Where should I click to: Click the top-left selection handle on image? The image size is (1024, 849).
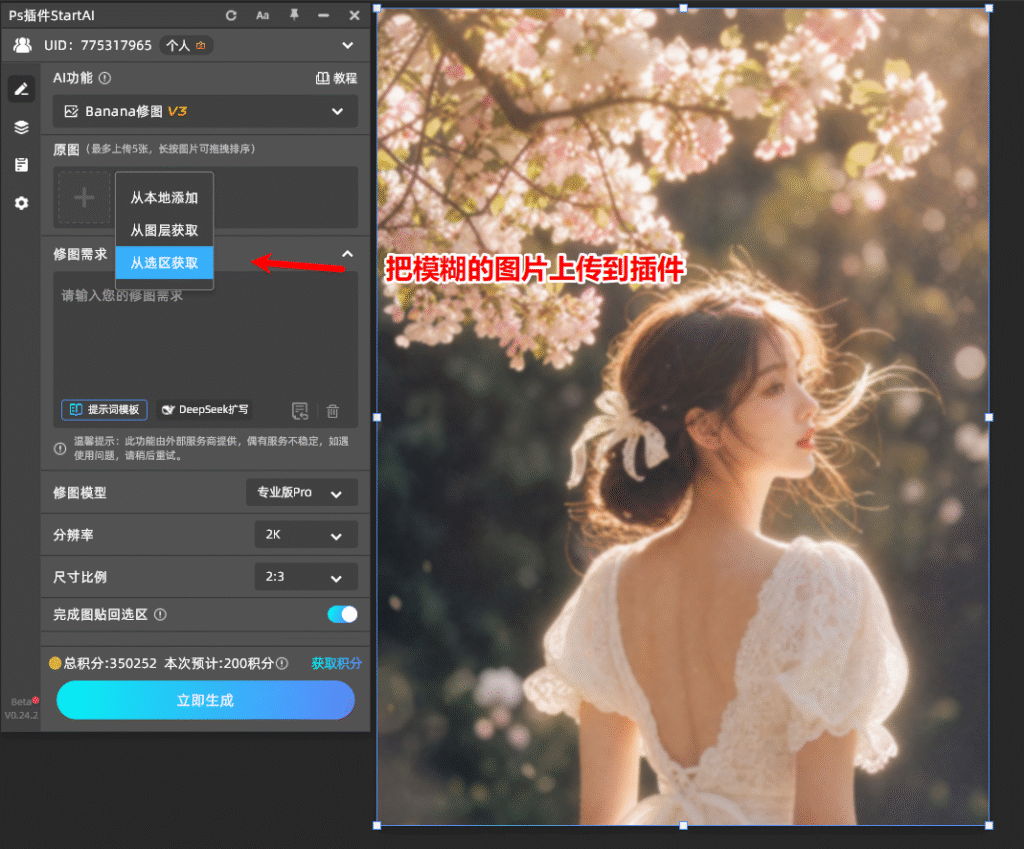(377, 8)
